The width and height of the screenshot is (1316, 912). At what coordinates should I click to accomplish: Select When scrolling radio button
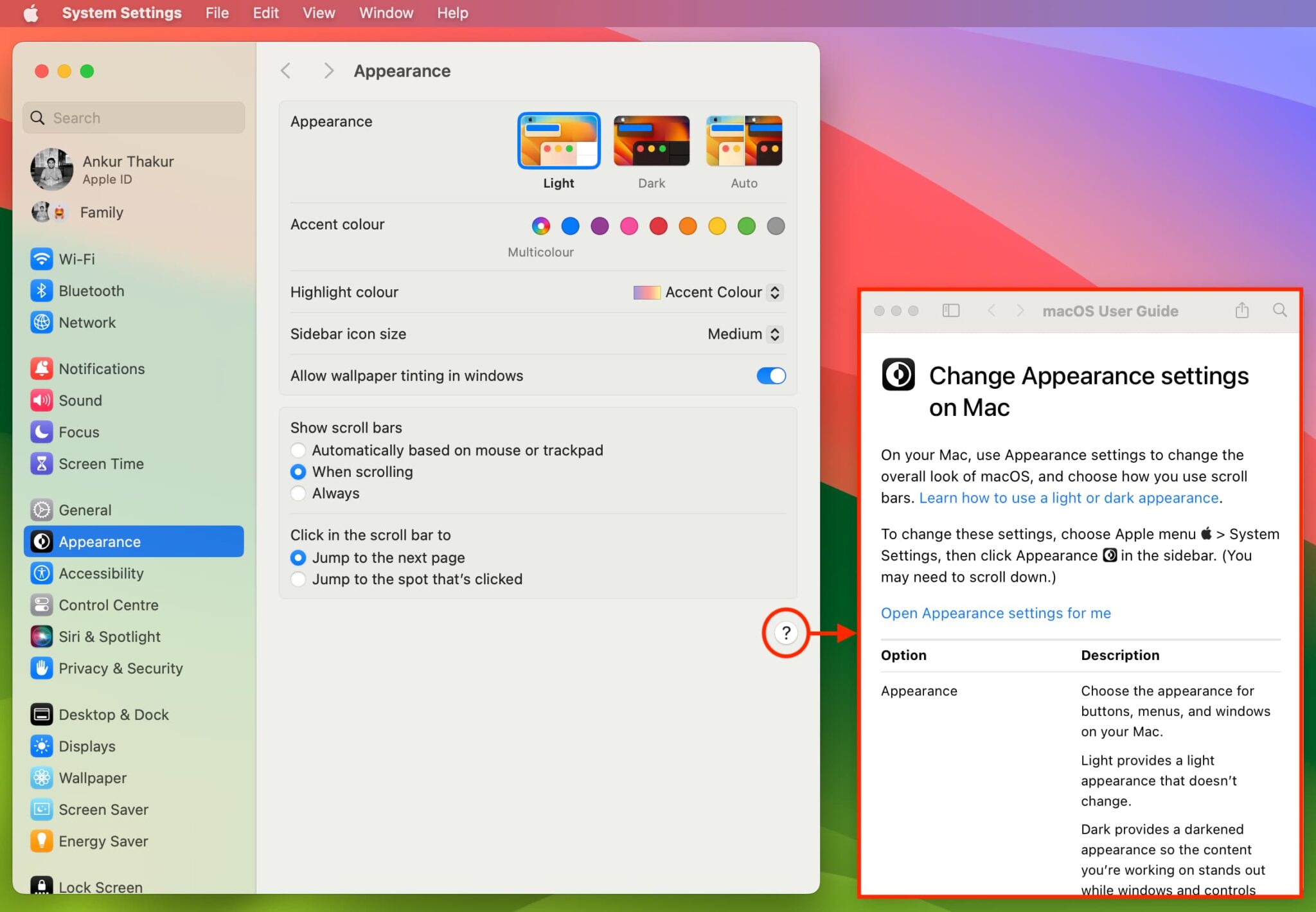click(298, 472)
